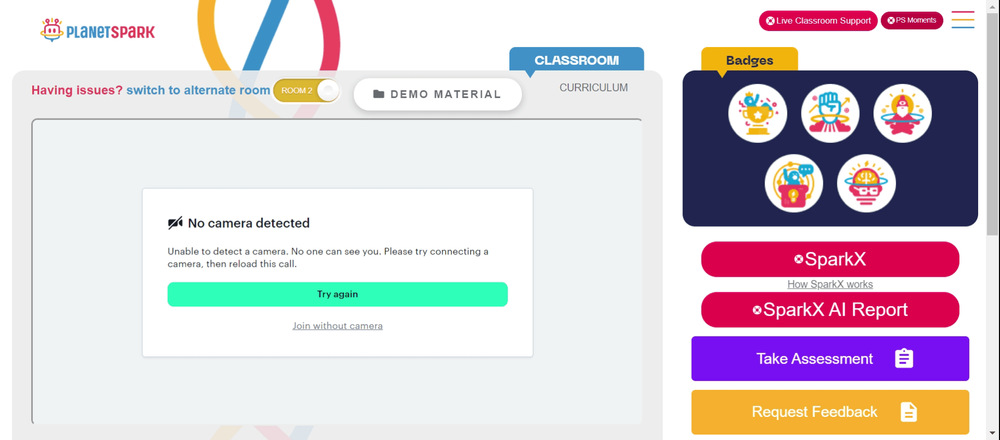Image resolution: width=1000 pixels, height=440 pixels.
Task: Click the clipboard icon on Take Assessment
Action: [x=904, y=358]
